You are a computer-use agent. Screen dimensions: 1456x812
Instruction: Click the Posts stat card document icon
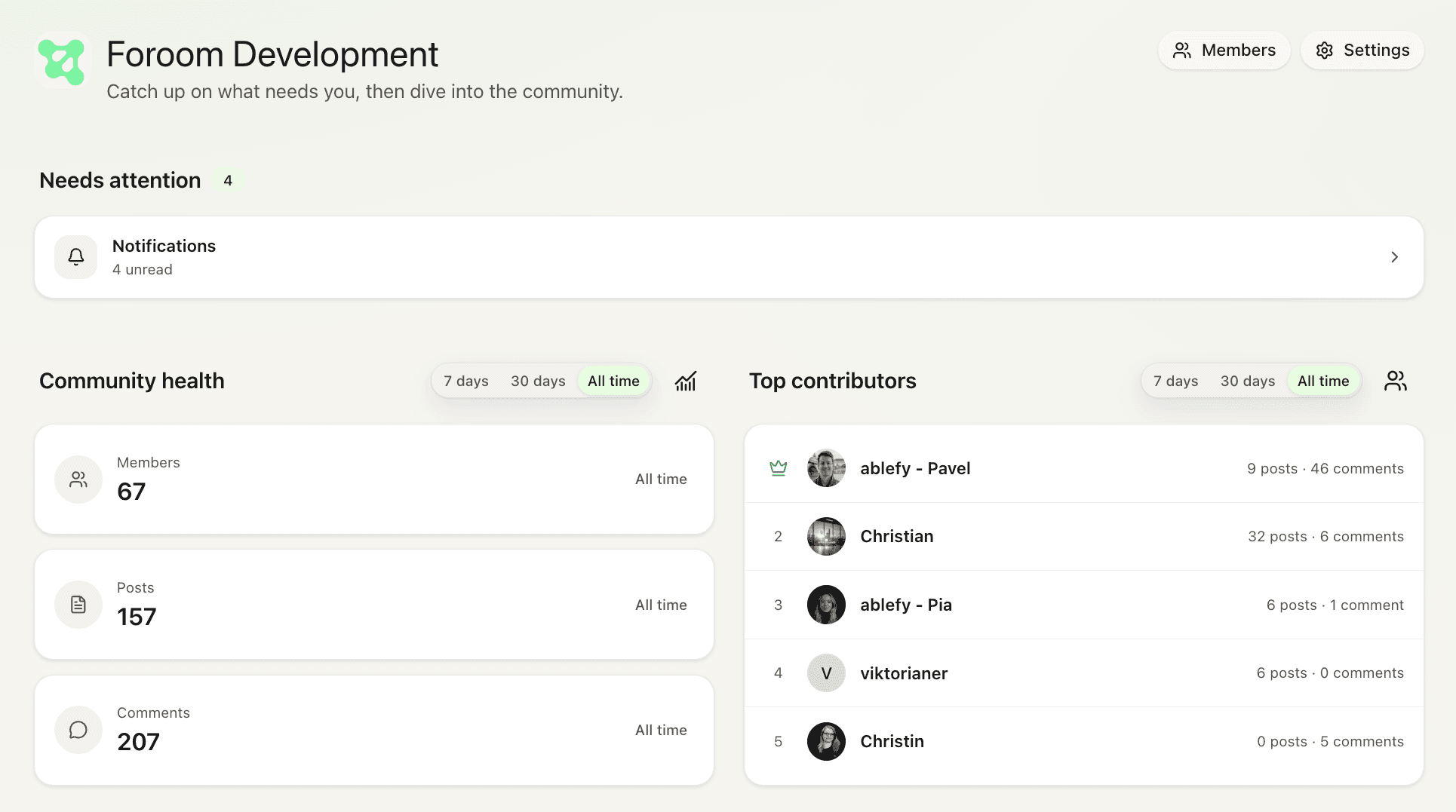click(78, 605)
